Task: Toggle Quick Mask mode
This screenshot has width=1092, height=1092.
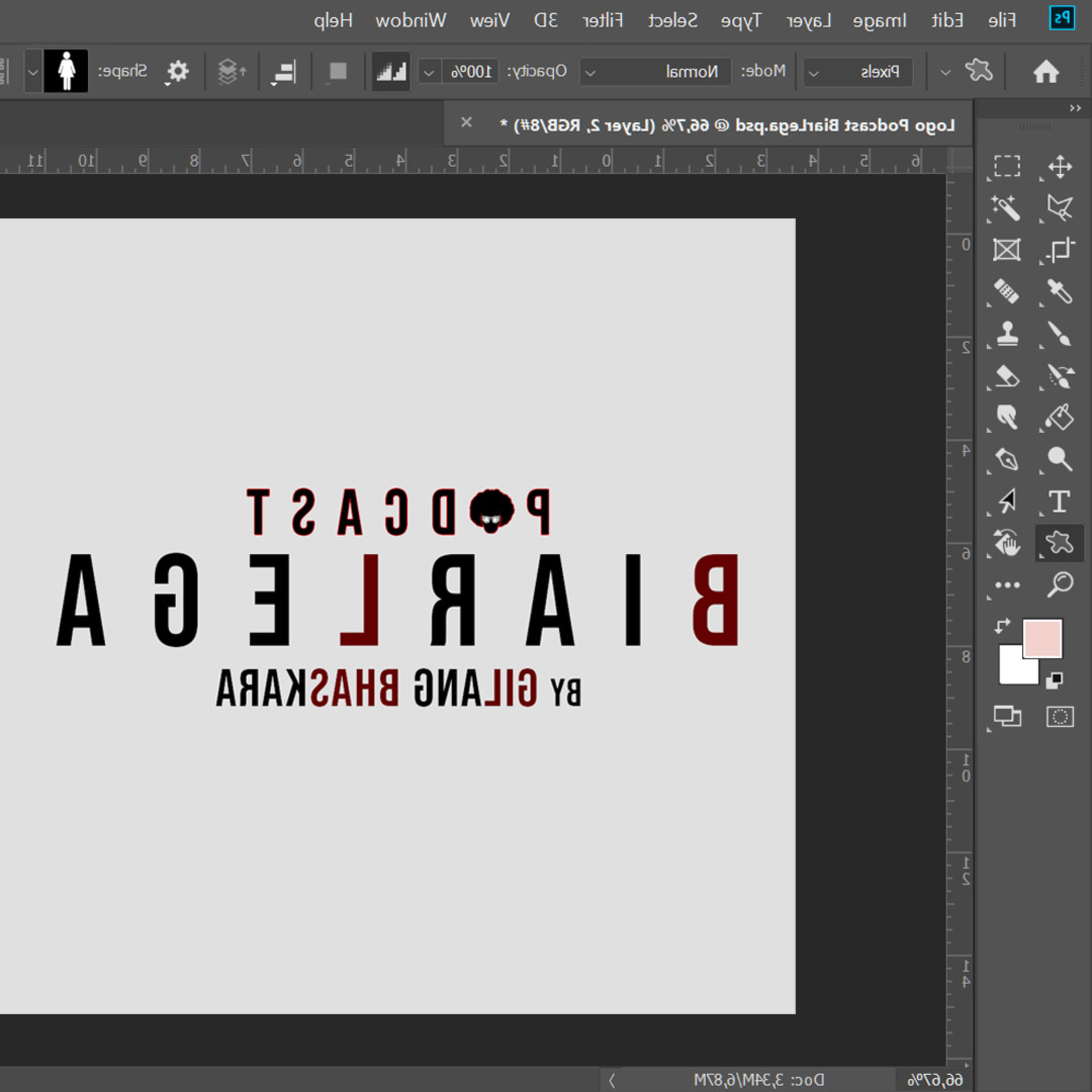Action: click(x=1060, y=717)
